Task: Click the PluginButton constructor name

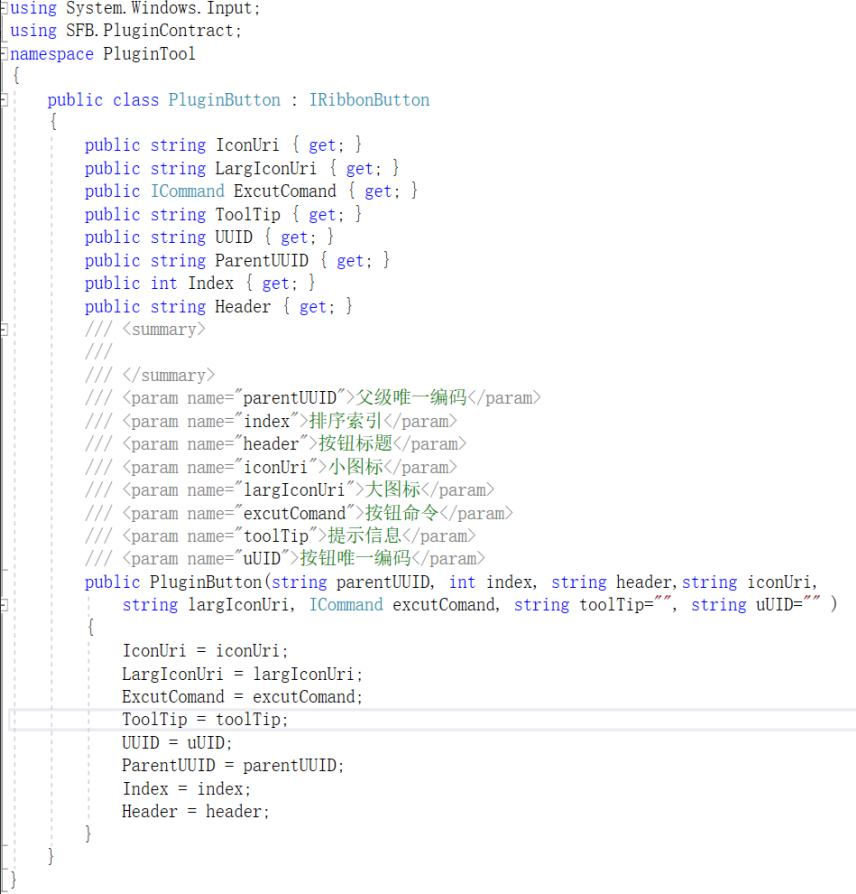Action: (205, 582)
